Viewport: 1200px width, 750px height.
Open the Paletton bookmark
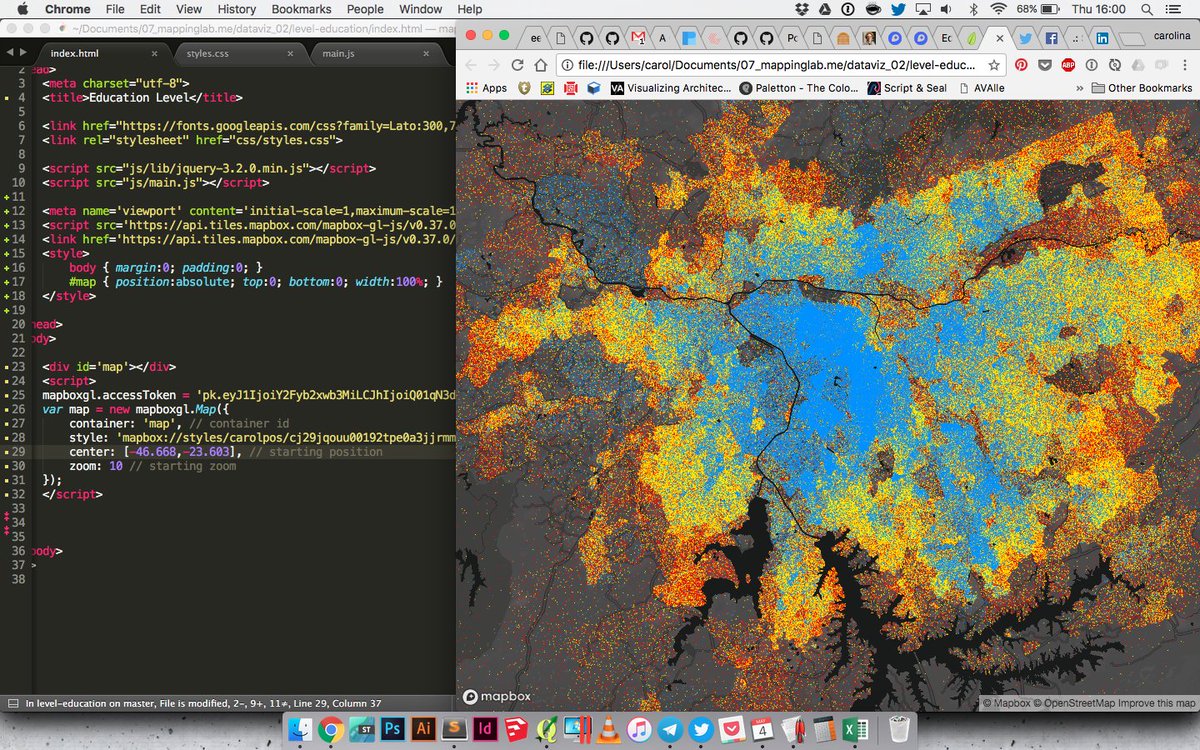tap(800, 88)
